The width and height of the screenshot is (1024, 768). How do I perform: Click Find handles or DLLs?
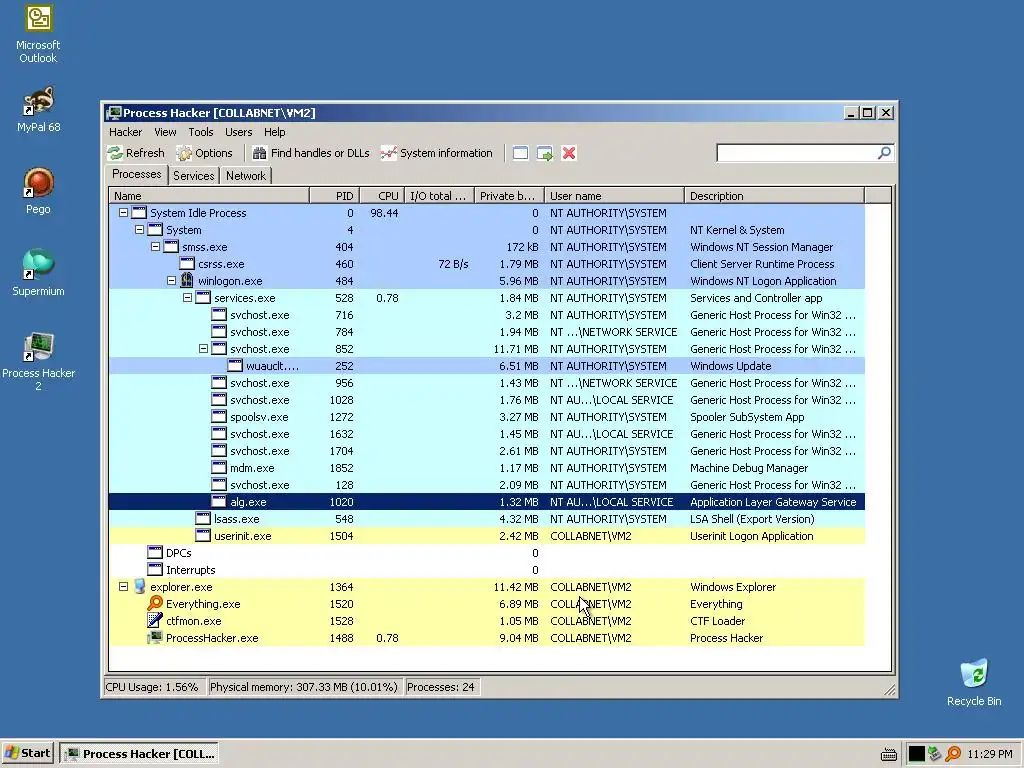coord(311,153)
